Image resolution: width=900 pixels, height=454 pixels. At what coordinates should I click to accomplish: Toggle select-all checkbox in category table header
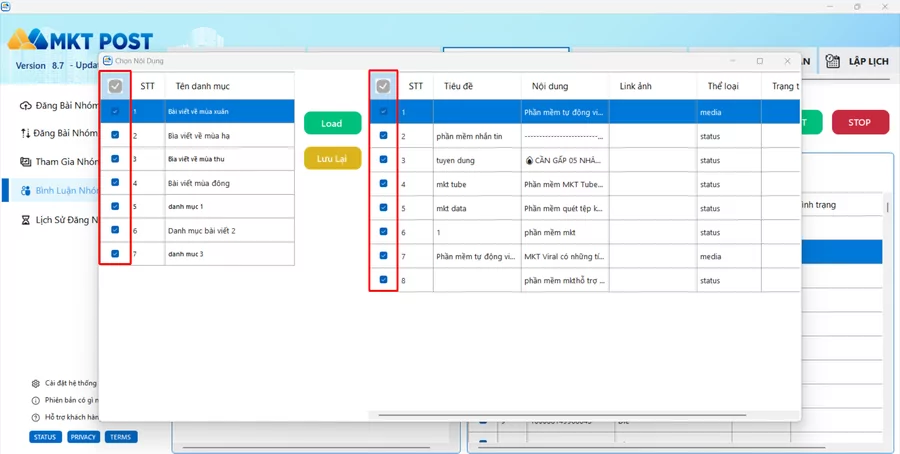pos(115,86)
